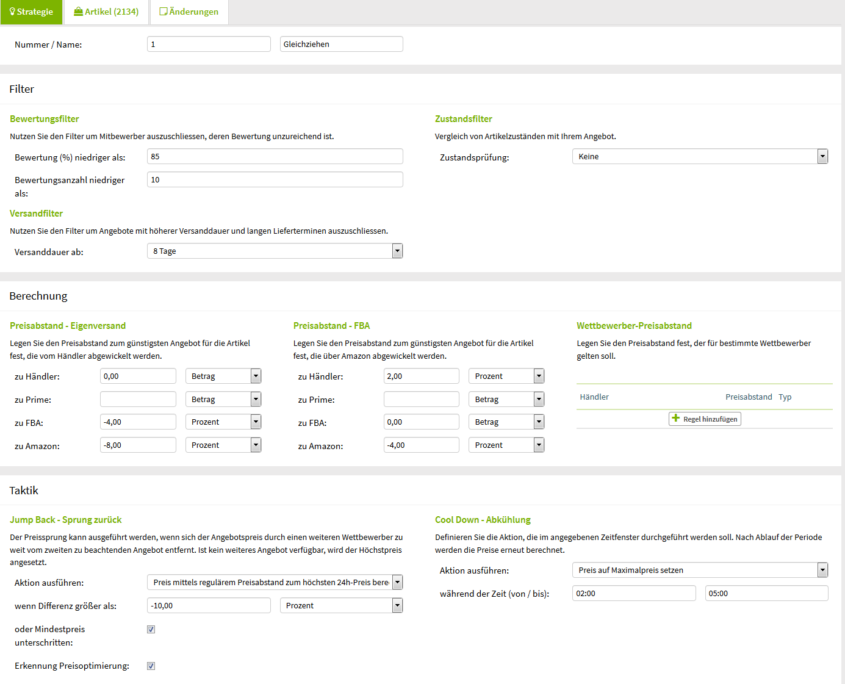This screenshot has height=684, width=845.
Task: Open the Versanddauer ab dropdown
Action: [275, 251]
